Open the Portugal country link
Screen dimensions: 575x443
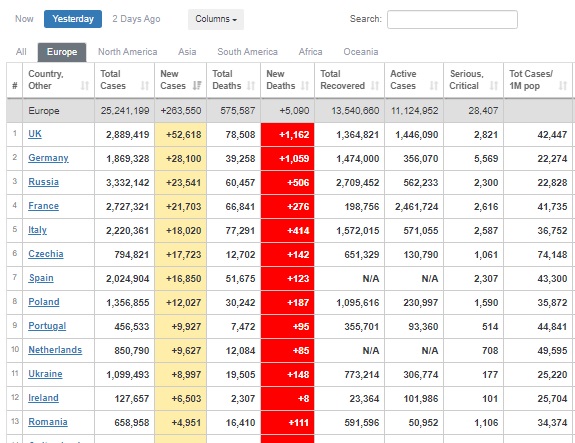[47, 326]
